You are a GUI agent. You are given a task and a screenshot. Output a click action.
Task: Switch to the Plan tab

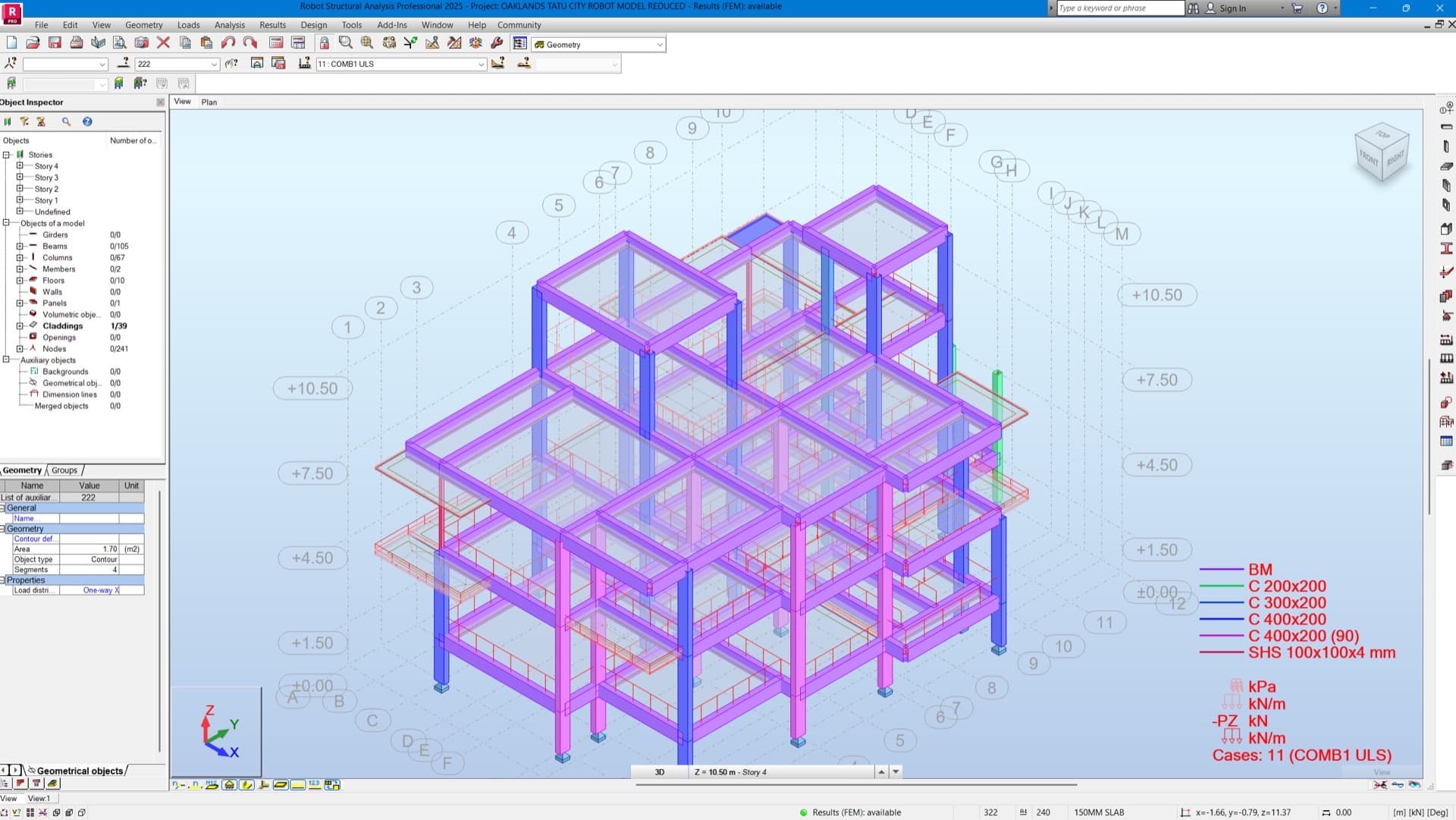pyautogui.click(x=209, y=102)
